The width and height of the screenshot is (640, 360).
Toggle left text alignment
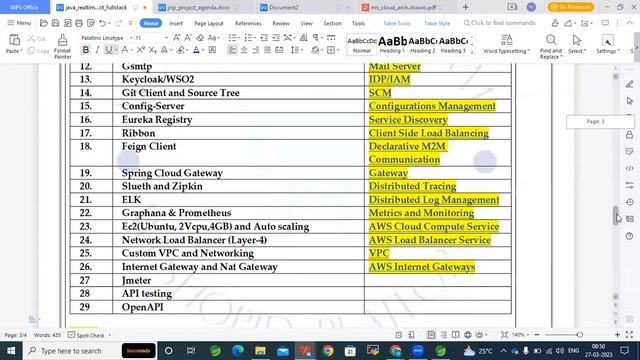click(x=232, y=50)
